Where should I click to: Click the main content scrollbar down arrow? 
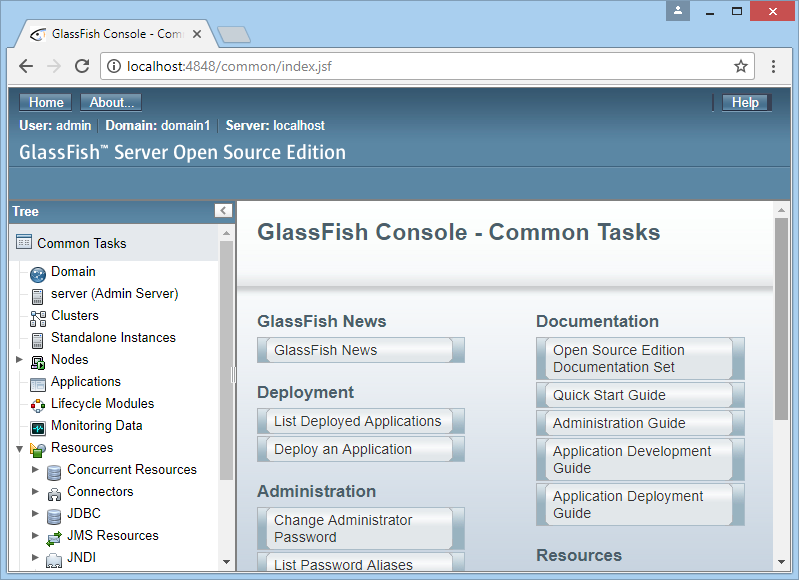click(781, 562)
